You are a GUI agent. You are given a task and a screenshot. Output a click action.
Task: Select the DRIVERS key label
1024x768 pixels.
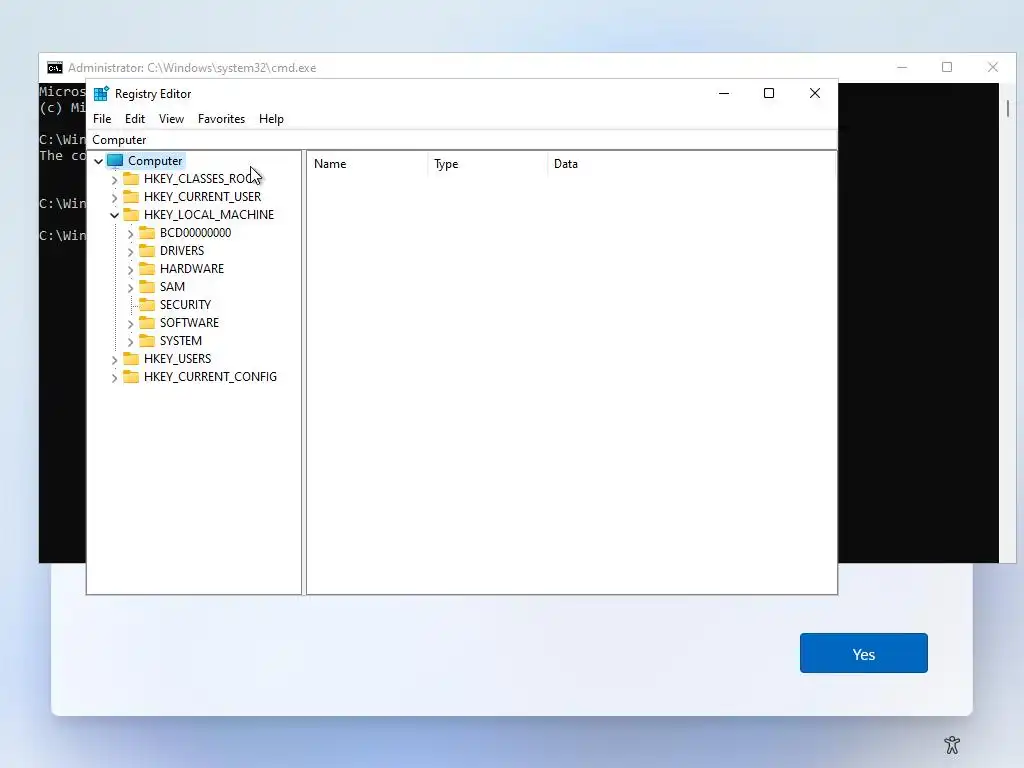182,251
